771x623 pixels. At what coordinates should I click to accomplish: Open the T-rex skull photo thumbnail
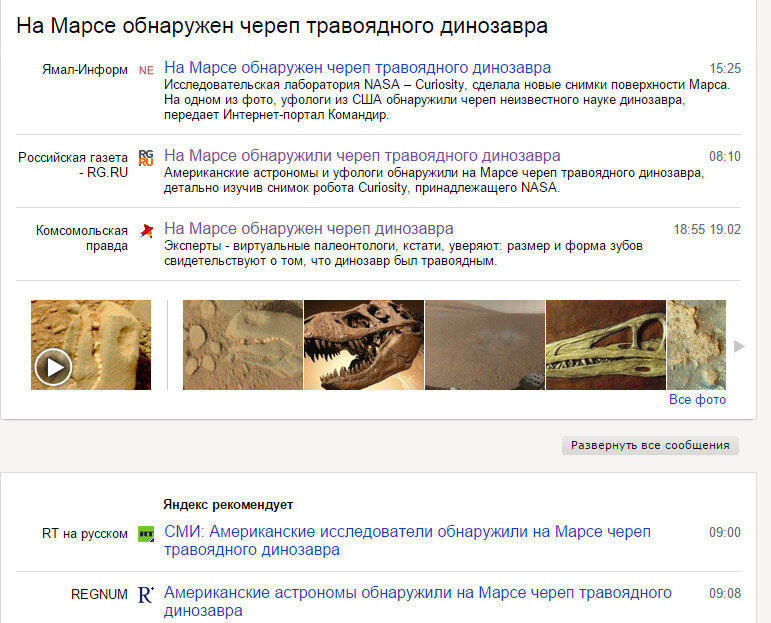(x=364, y=345)
